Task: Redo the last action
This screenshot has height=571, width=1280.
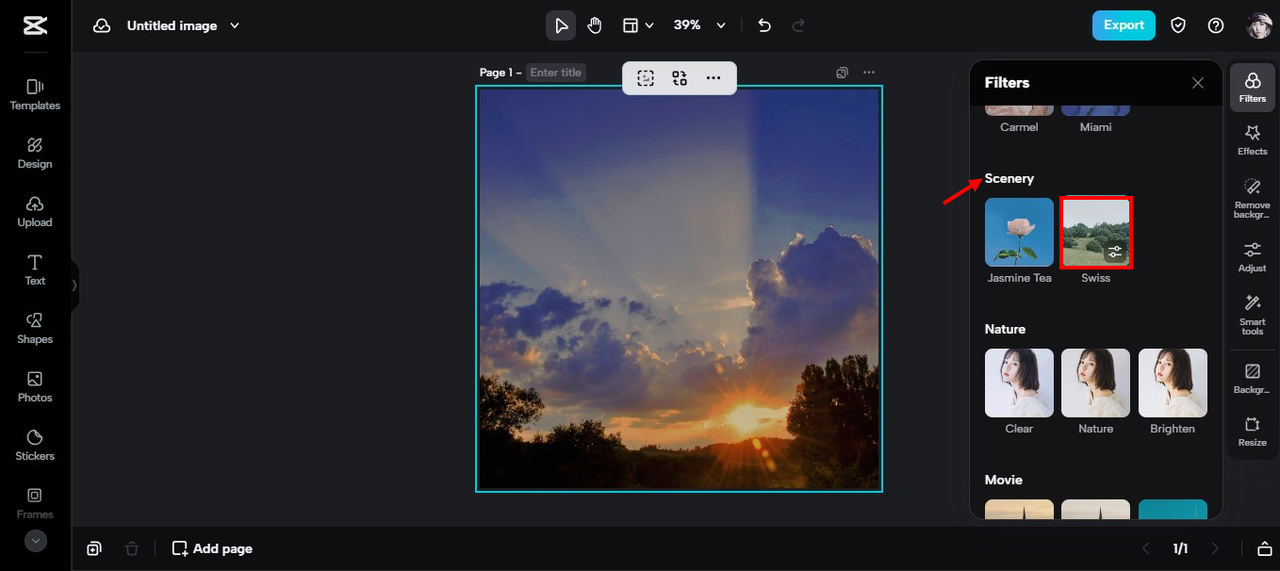Action: [x=798, y=26]
